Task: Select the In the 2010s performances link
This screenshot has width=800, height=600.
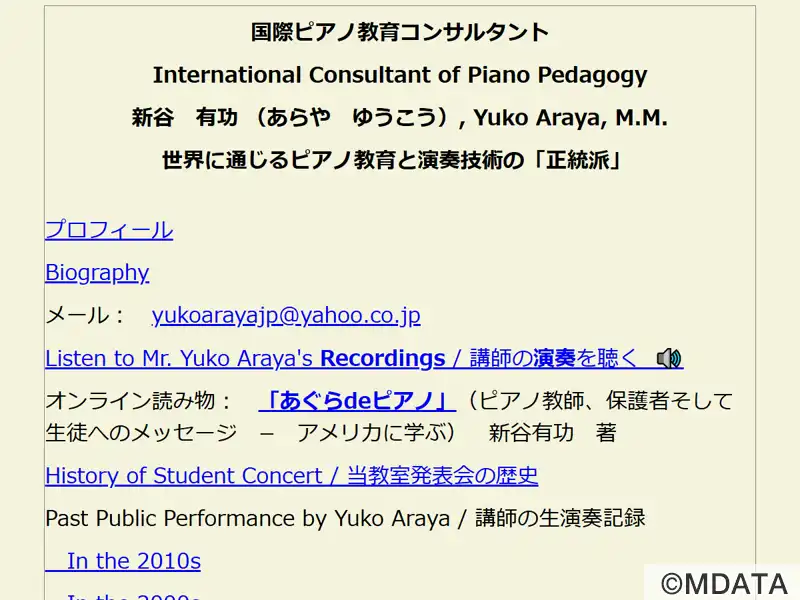Action: [x=133, y=561]
